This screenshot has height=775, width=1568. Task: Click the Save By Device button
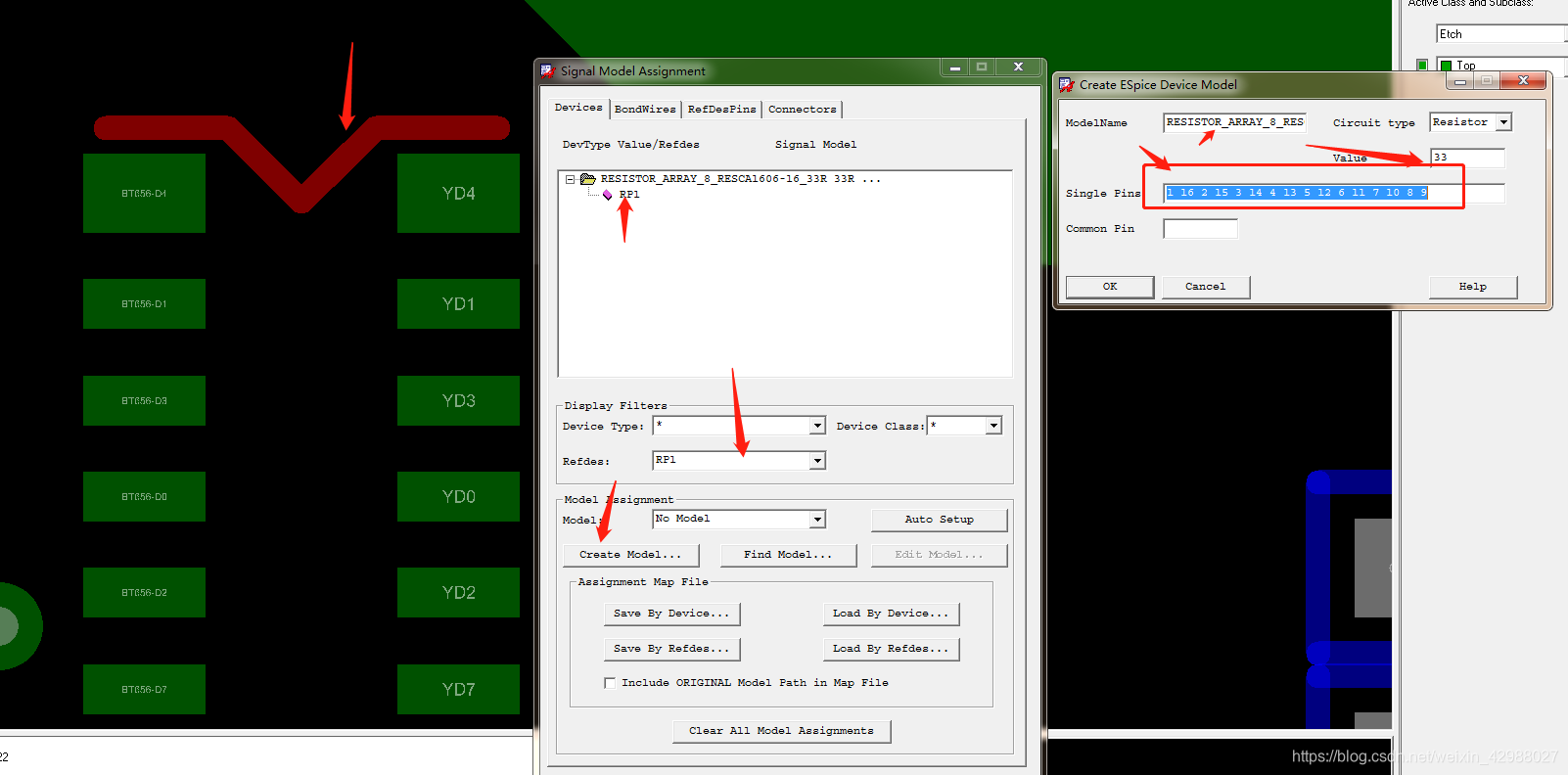[672, 614]
